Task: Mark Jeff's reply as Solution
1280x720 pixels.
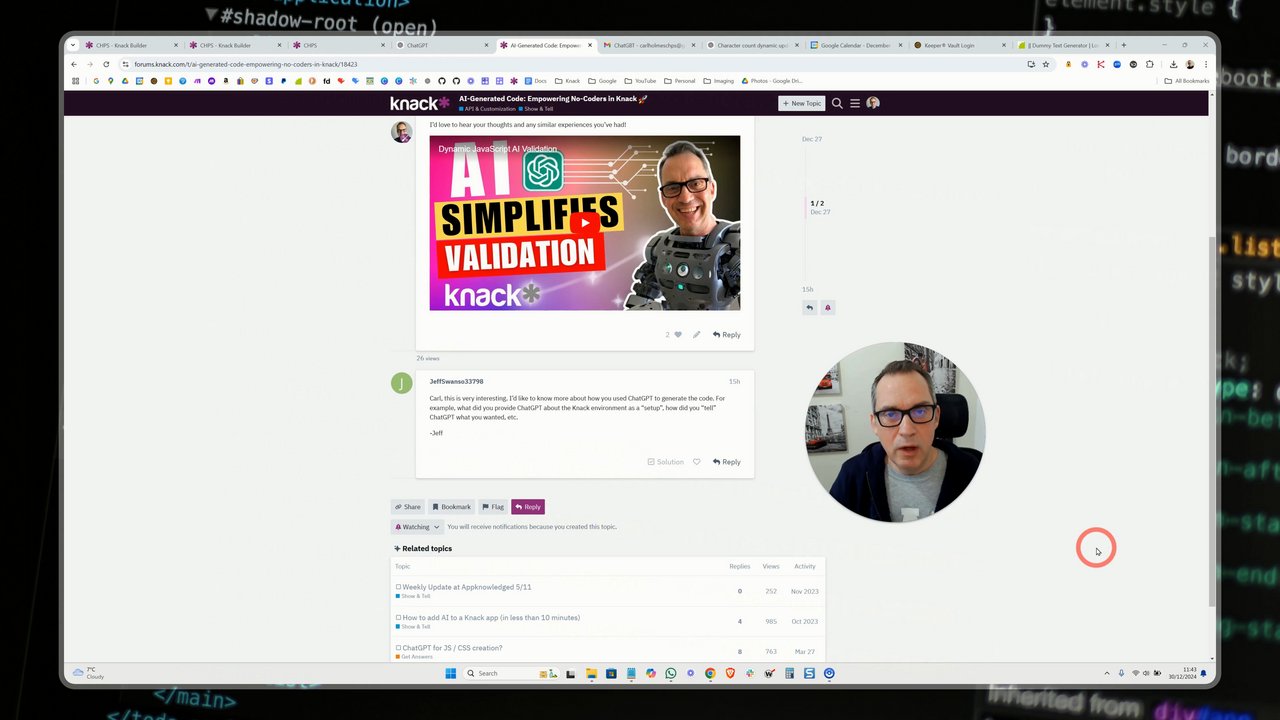Action: [x=666, y=462]
